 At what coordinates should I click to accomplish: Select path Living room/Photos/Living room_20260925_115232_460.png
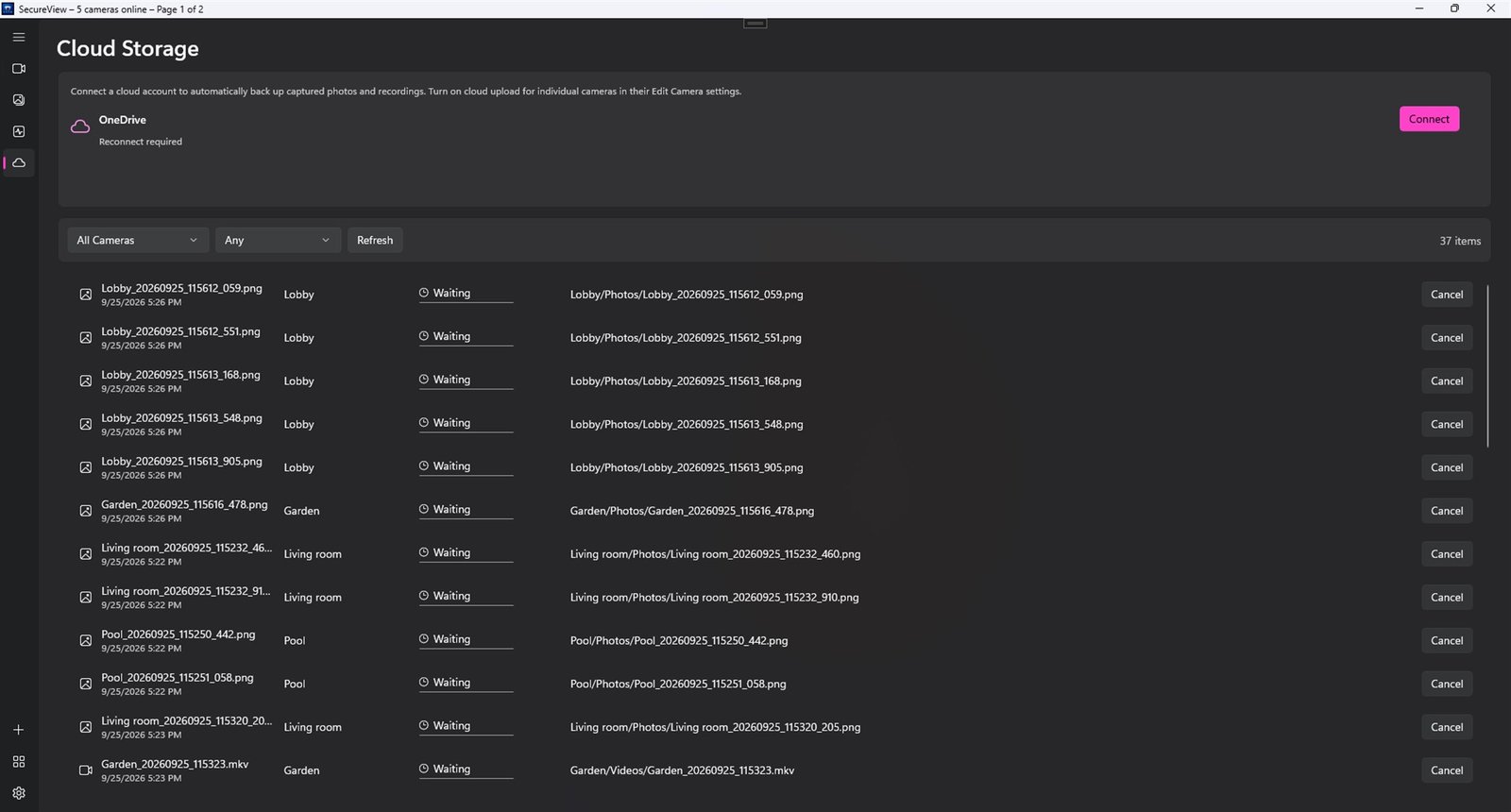(715, 554)
